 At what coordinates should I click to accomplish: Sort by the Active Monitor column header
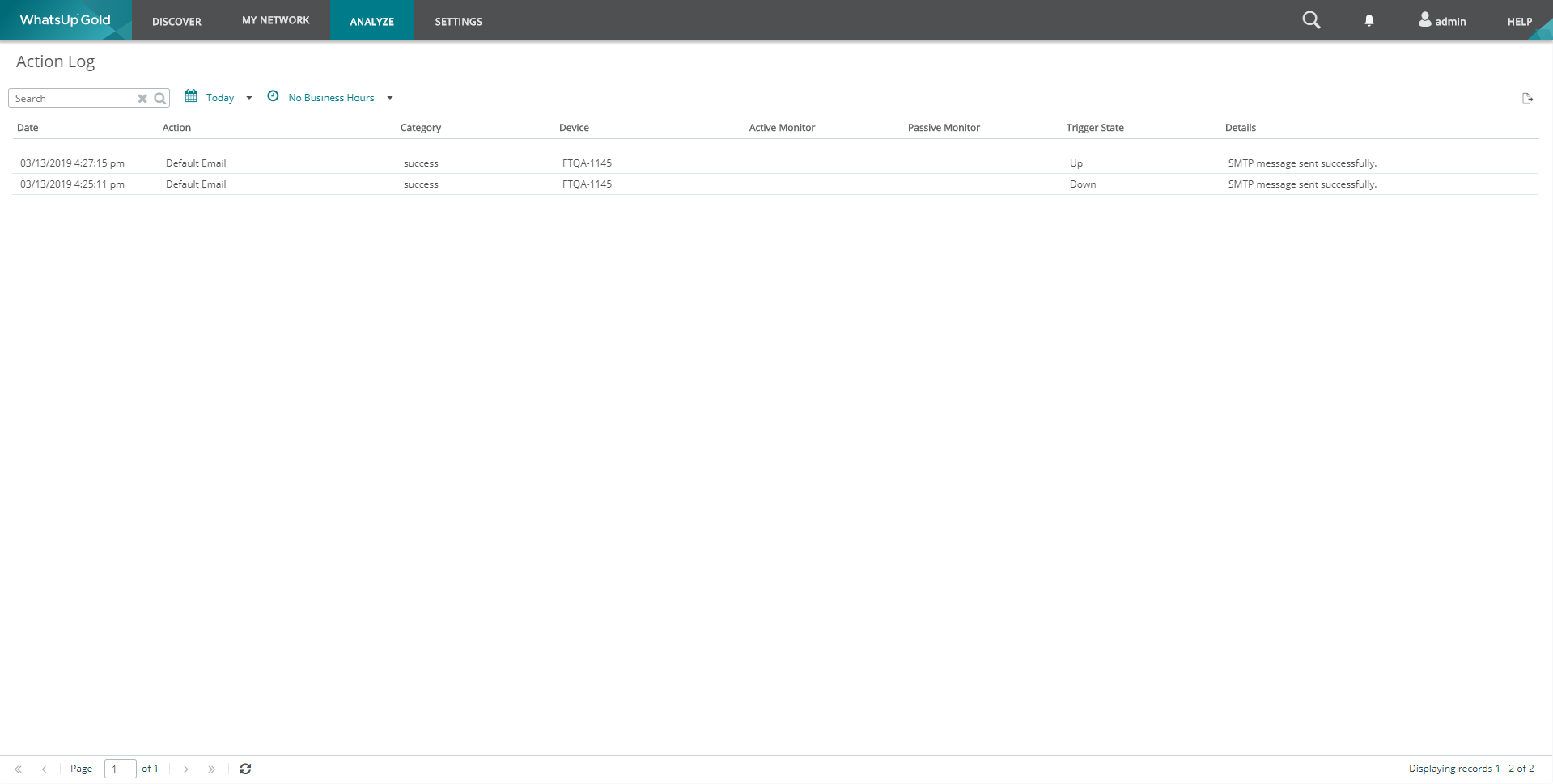click(x=782, y=128)
